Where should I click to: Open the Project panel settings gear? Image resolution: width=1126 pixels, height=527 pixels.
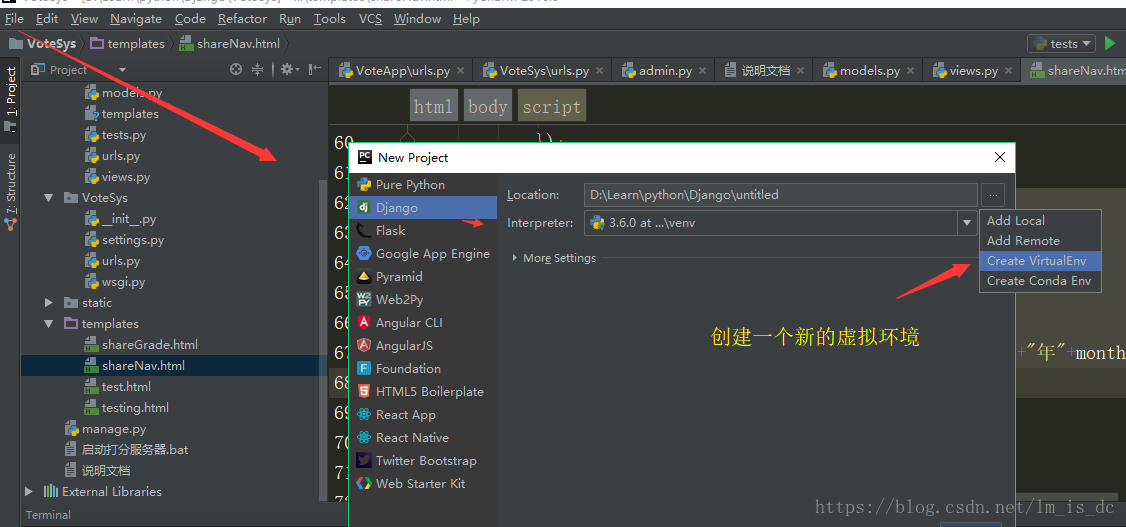(289, 70)
